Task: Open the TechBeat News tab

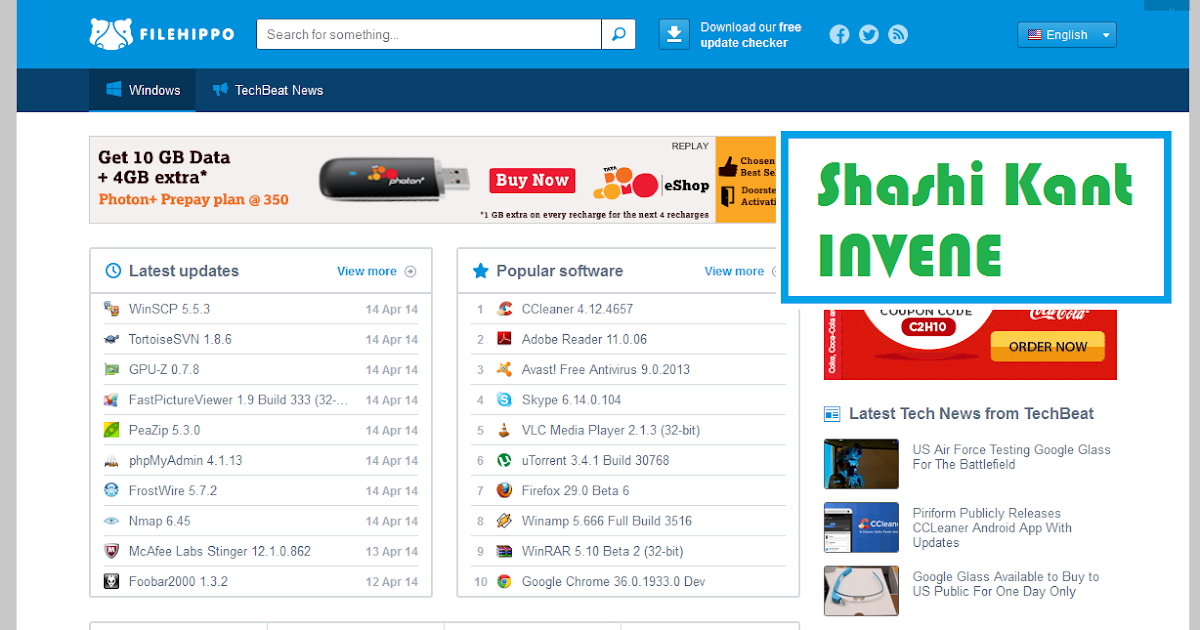Action: [x=267, y=90]
